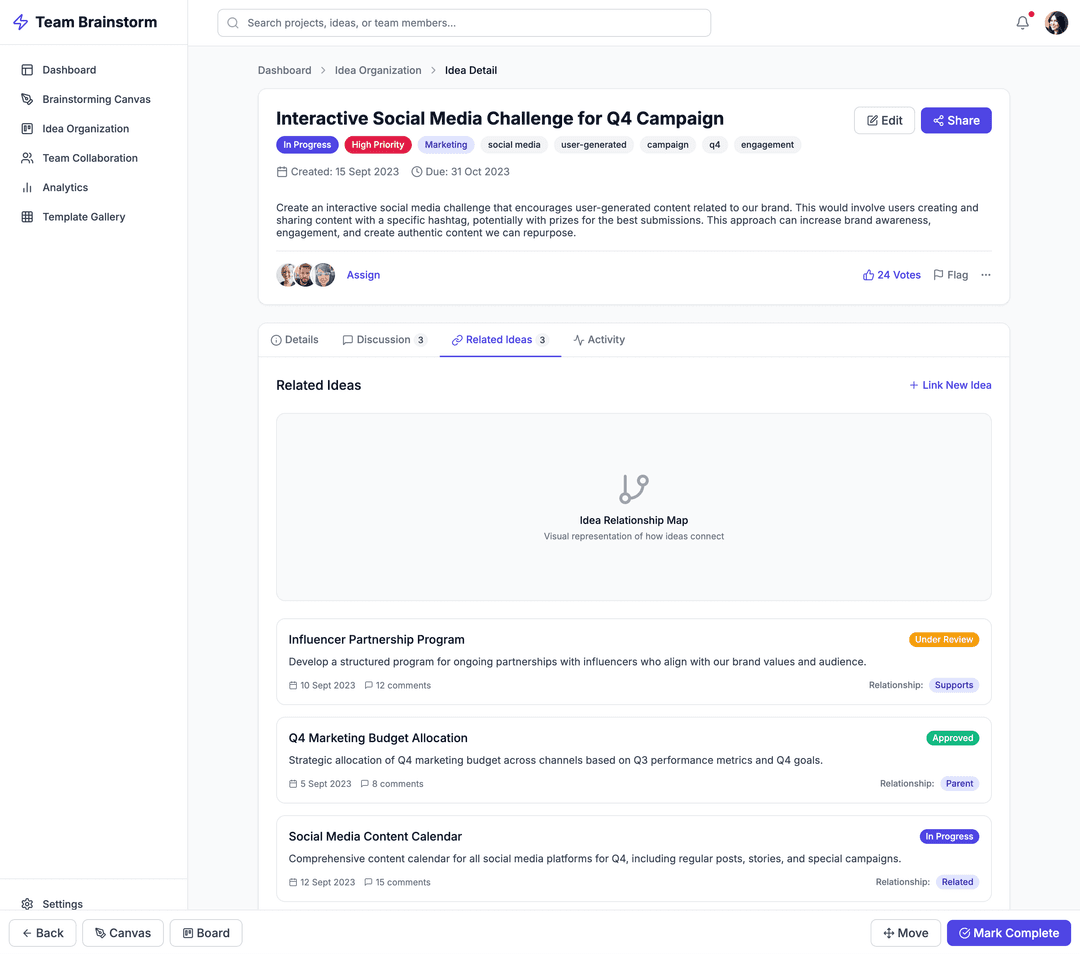The height and width of the screenshot is (956, 1080).
Task: Click the Team Brainstorm lightning logo
Action: [x=20, y=22]
